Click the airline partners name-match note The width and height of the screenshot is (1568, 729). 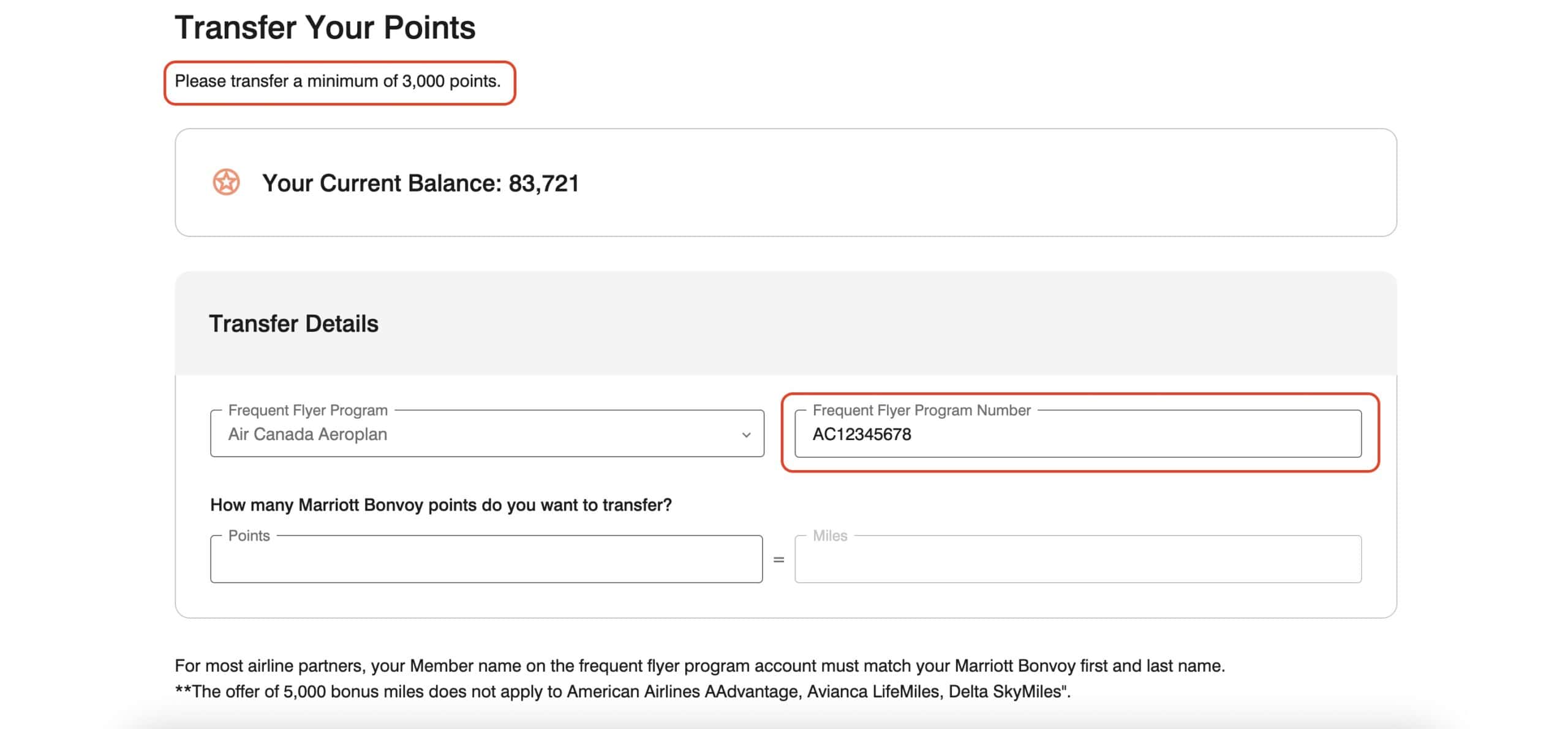[699, 666]
